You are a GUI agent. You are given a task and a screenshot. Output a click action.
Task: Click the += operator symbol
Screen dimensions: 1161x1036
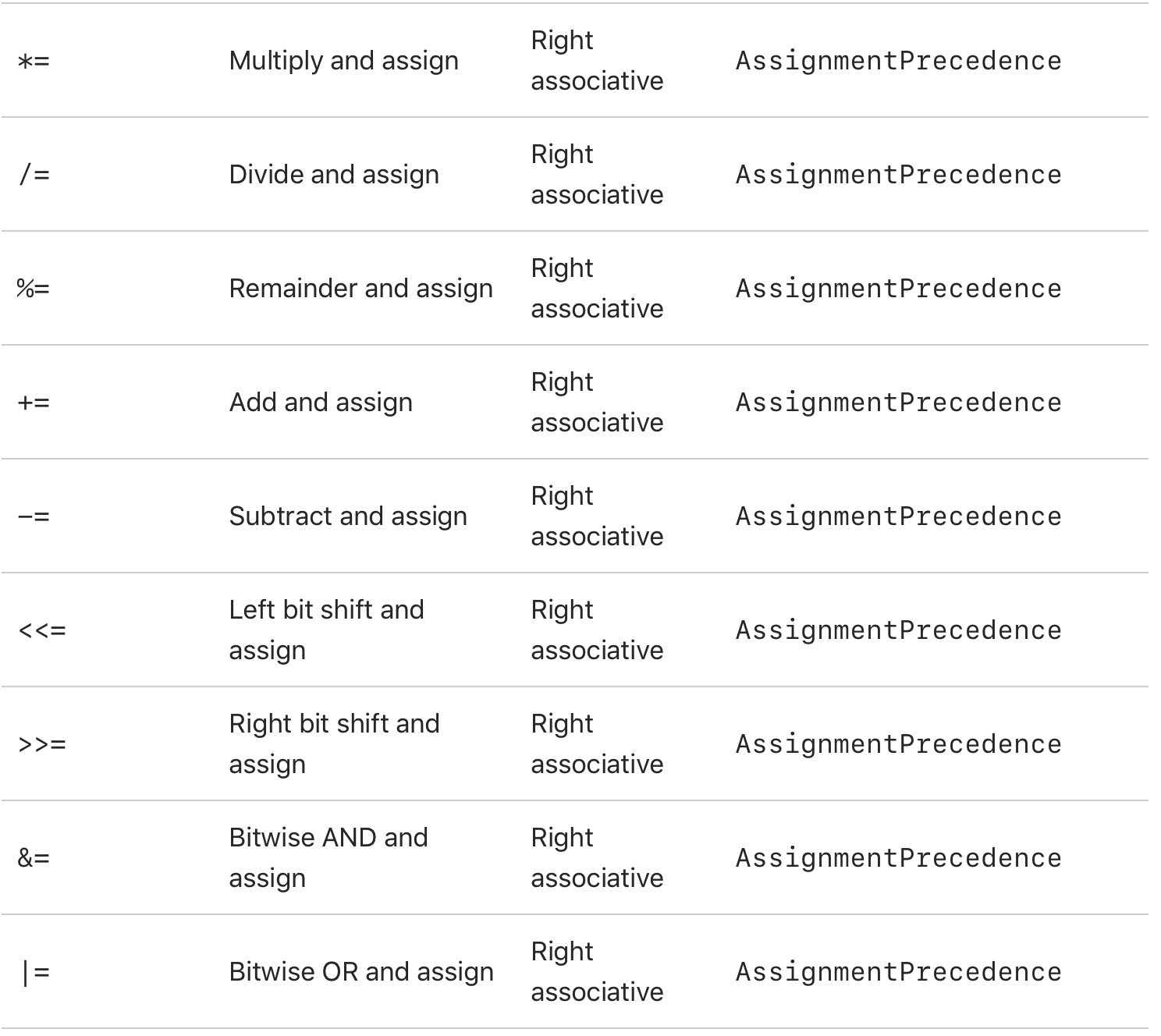point(34,403)
